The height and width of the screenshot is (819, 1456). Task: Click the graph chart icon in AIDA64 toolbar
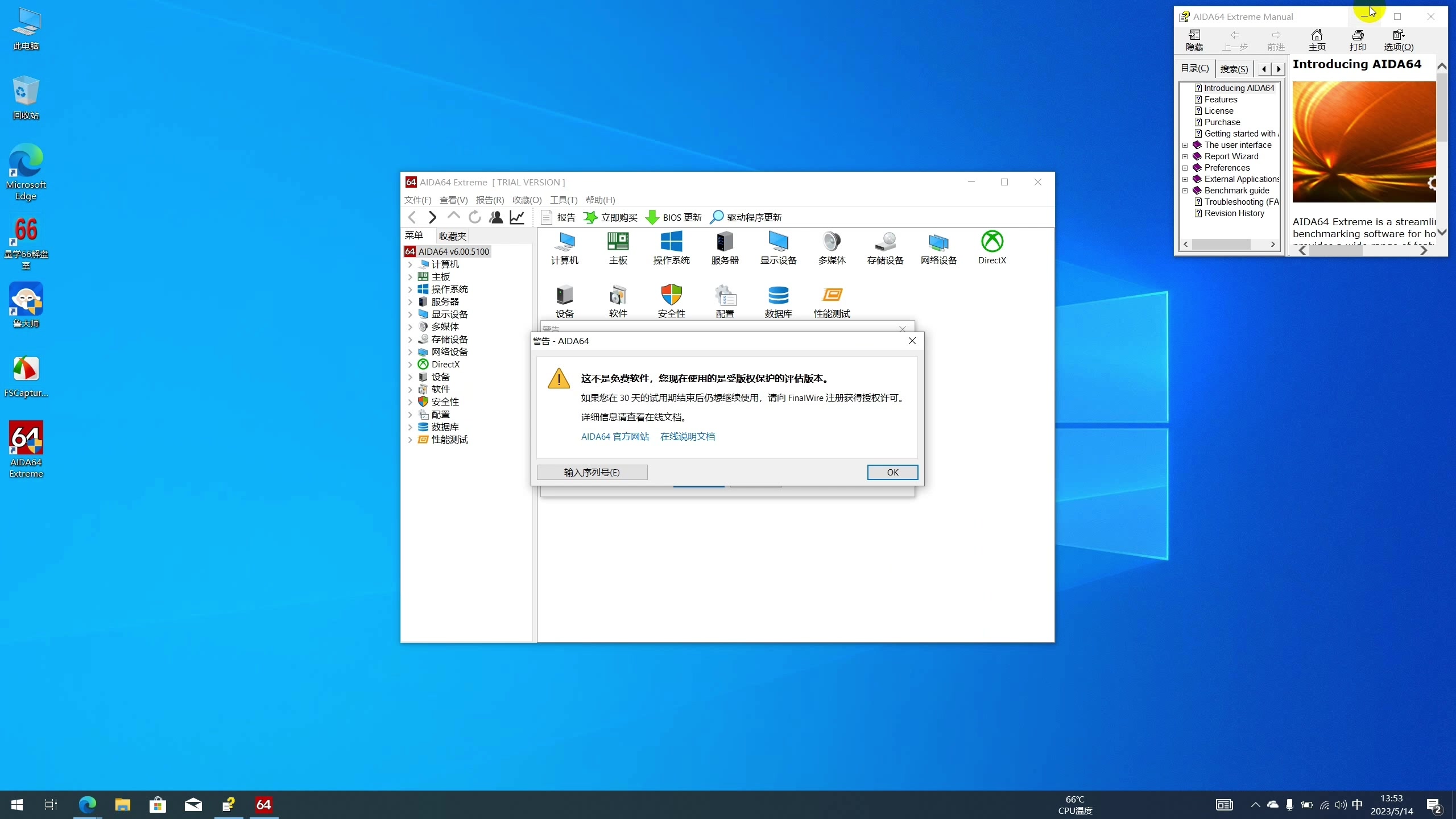(517, 217)
